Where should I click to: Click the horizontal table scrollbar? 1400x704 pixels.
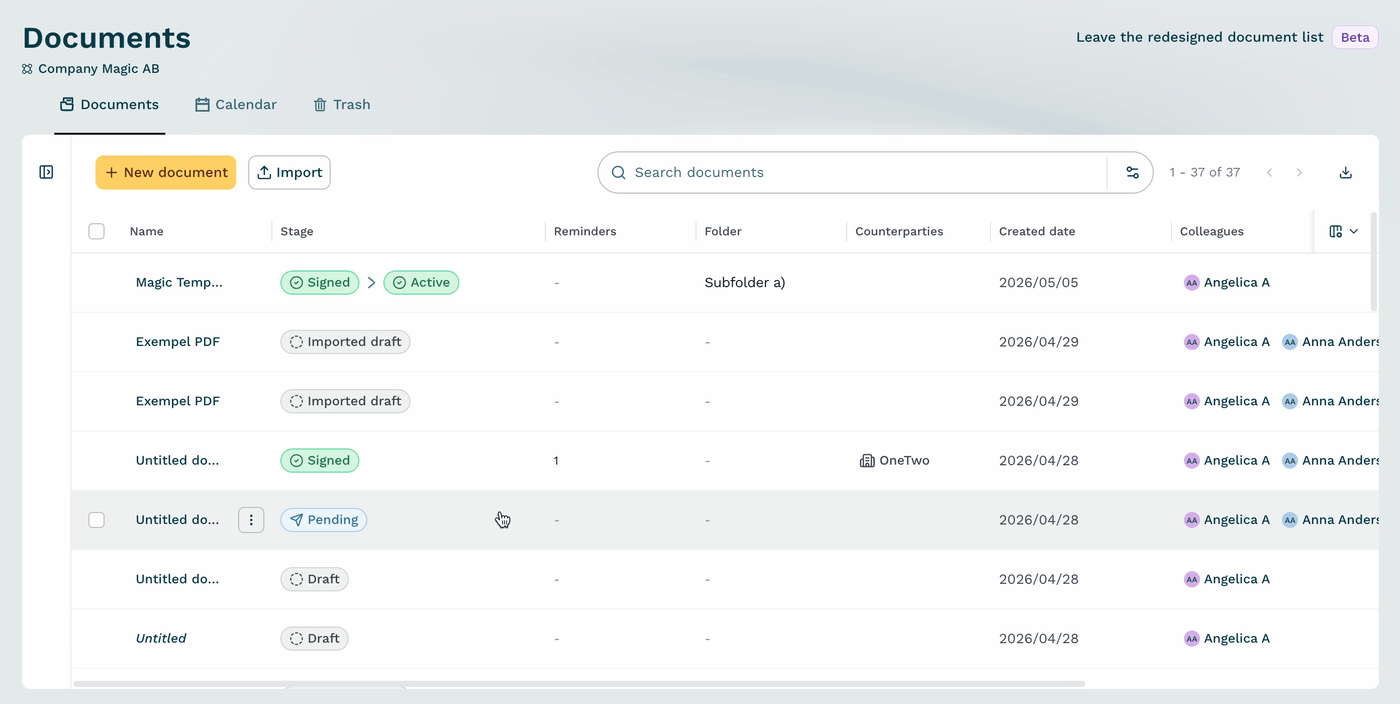579,684
